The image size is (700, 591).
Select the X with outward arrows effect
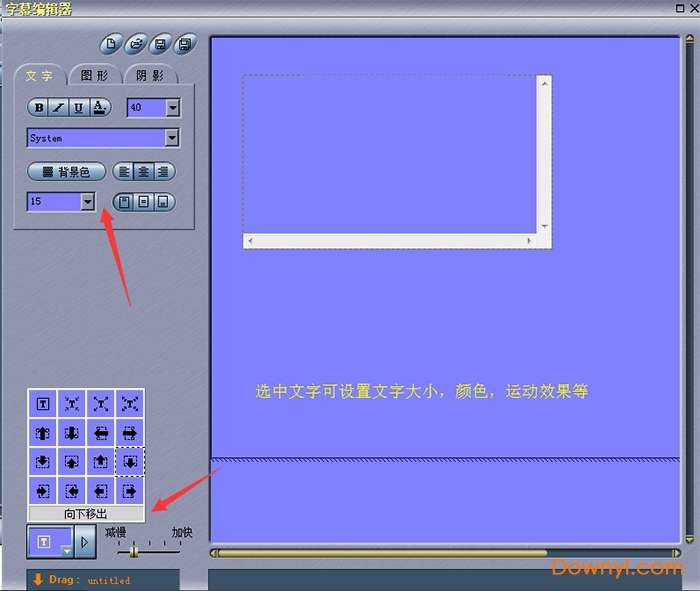pos(100,404)
